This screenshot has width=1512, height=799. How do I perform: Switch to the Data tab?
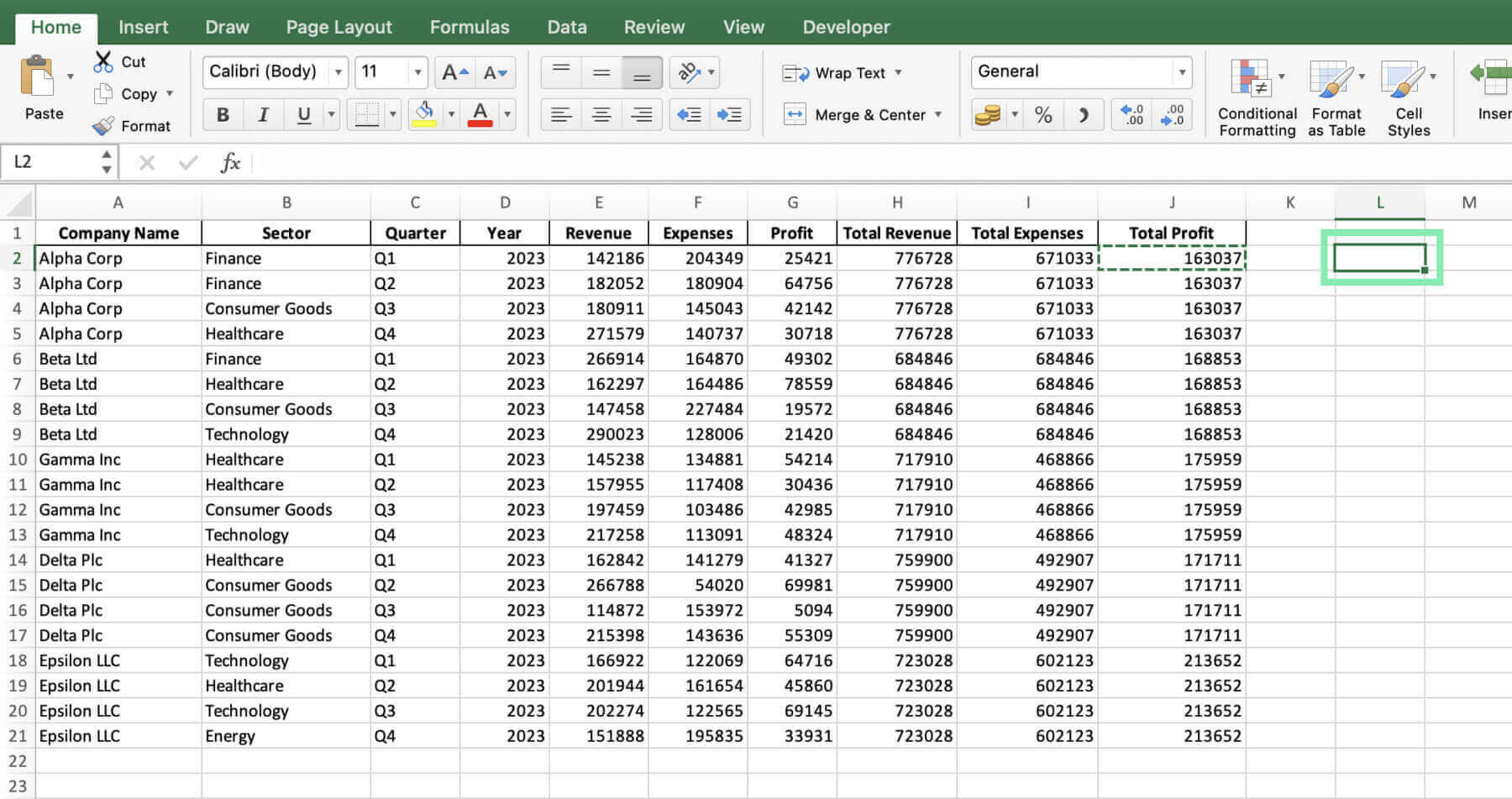[x=567, y=27]
